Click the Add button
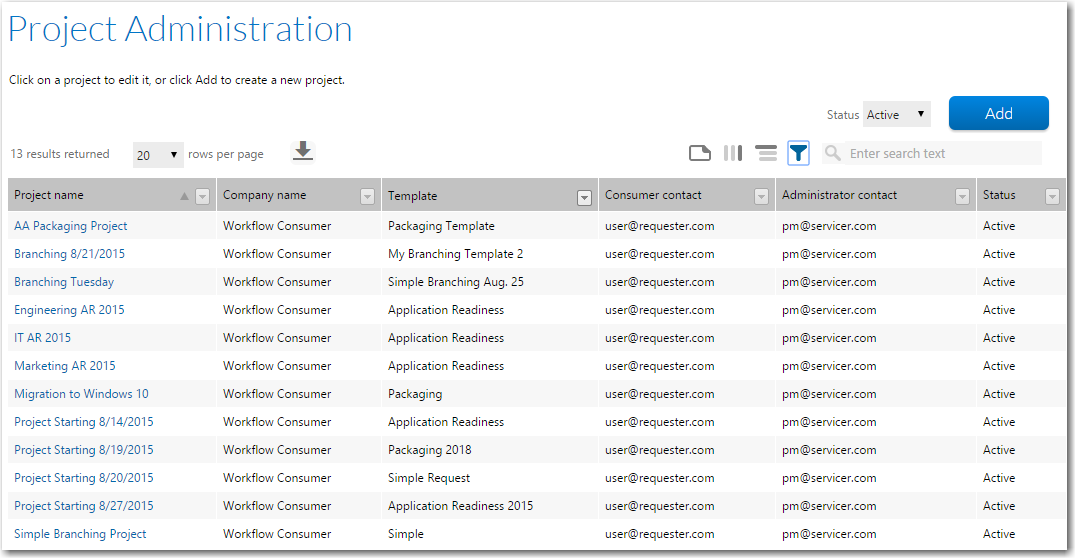 coord(998,113)
